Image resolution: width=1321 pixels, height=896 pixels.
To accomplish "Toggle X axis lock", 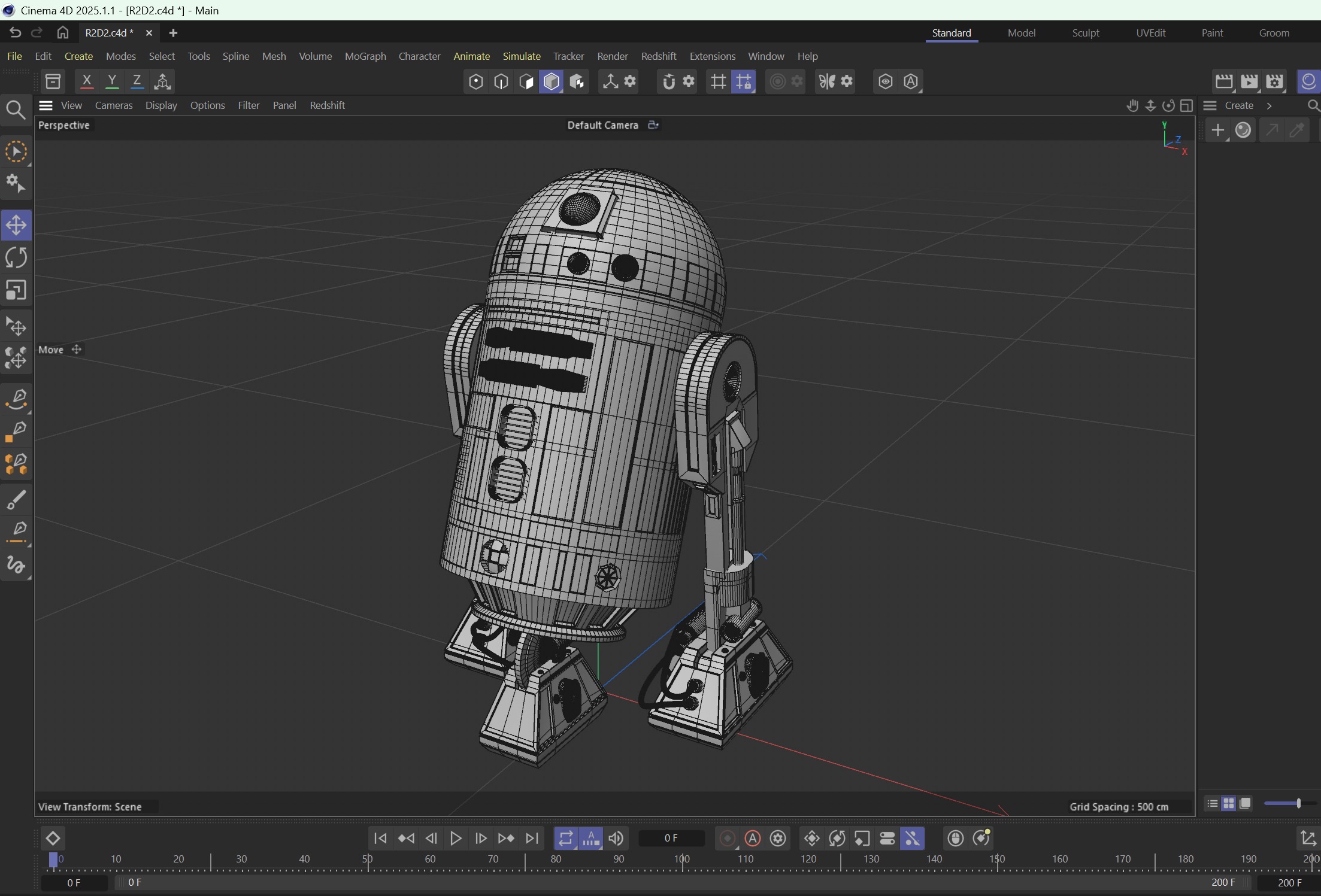I will (x=87, y=81).
